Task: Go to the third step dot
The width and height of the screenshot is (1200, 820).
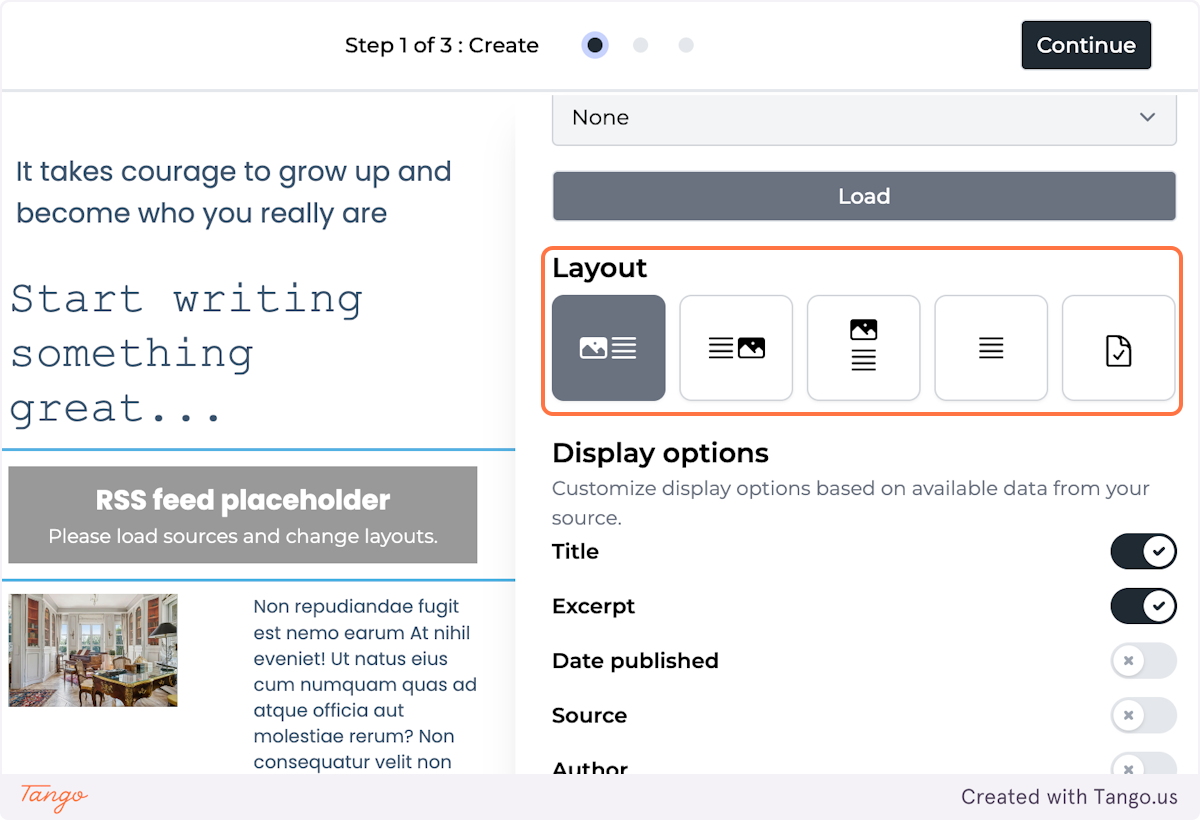Action: click(x=686, y=45)
